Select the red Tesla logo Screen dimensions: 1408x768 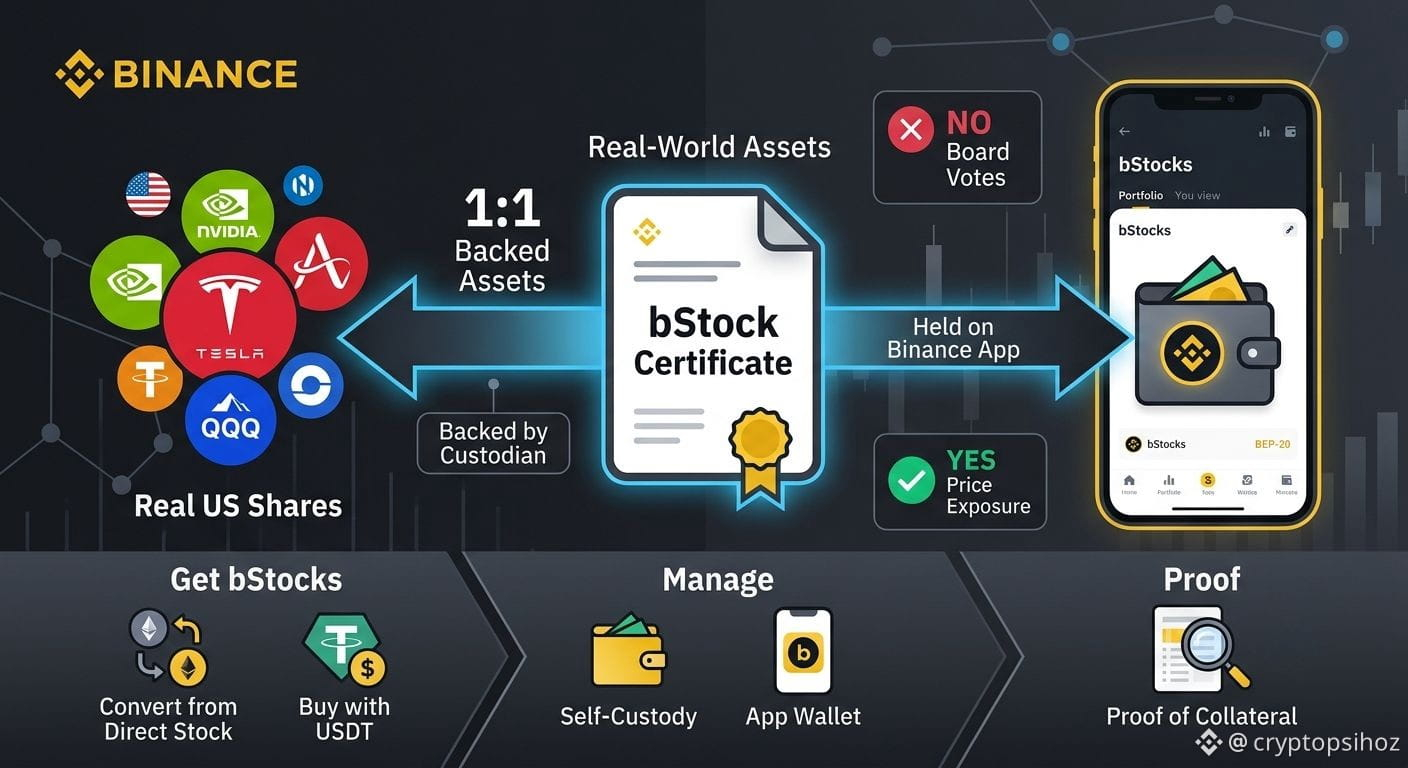230,314
